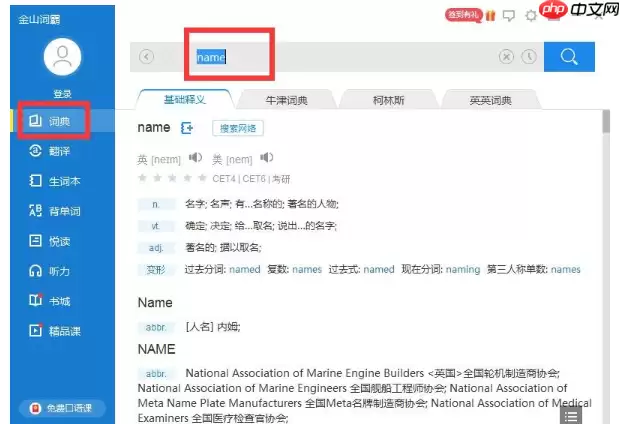Click the n. part-of-speech label
The width and height of the screenshot is (620, 424).
(x=156, y=204)
